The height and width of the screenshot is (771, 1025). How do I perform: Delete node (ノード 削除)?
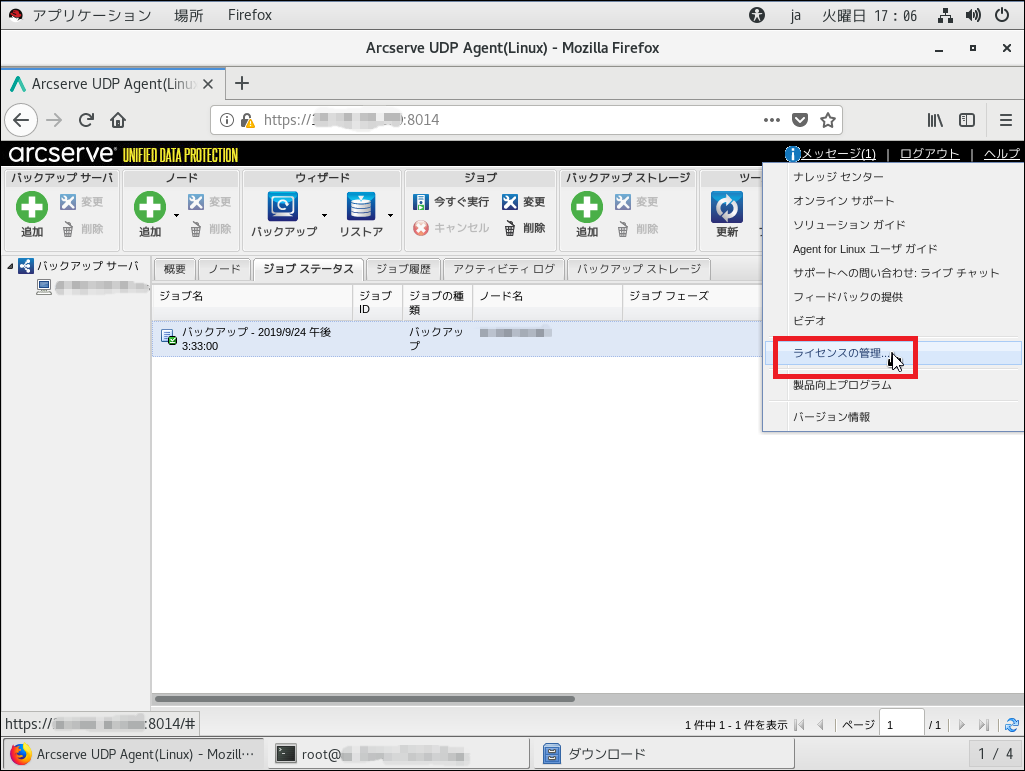pos(210,229)
